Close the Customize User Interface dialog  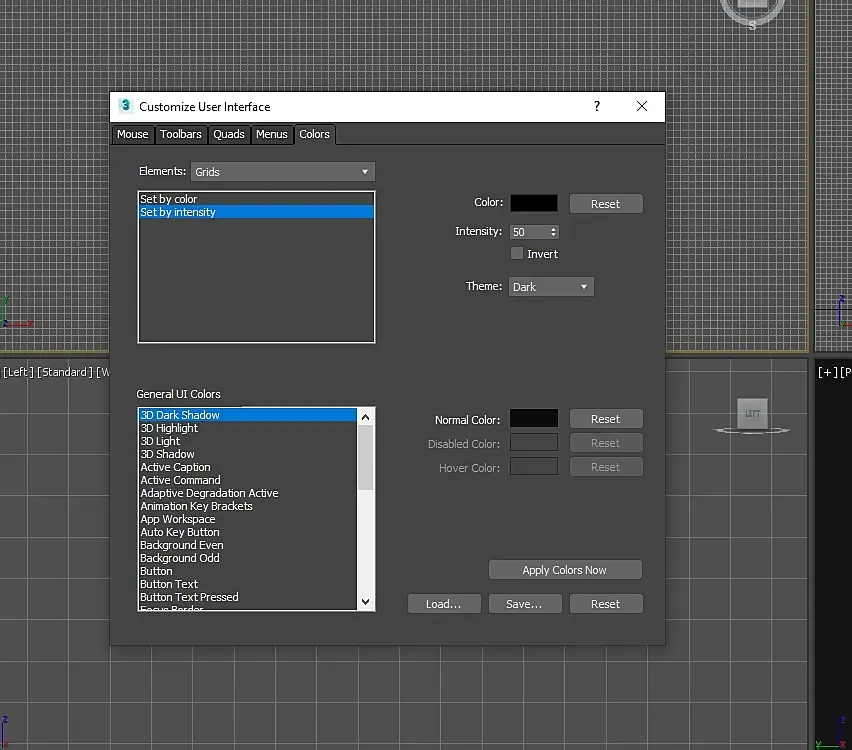tap(642, 107)
